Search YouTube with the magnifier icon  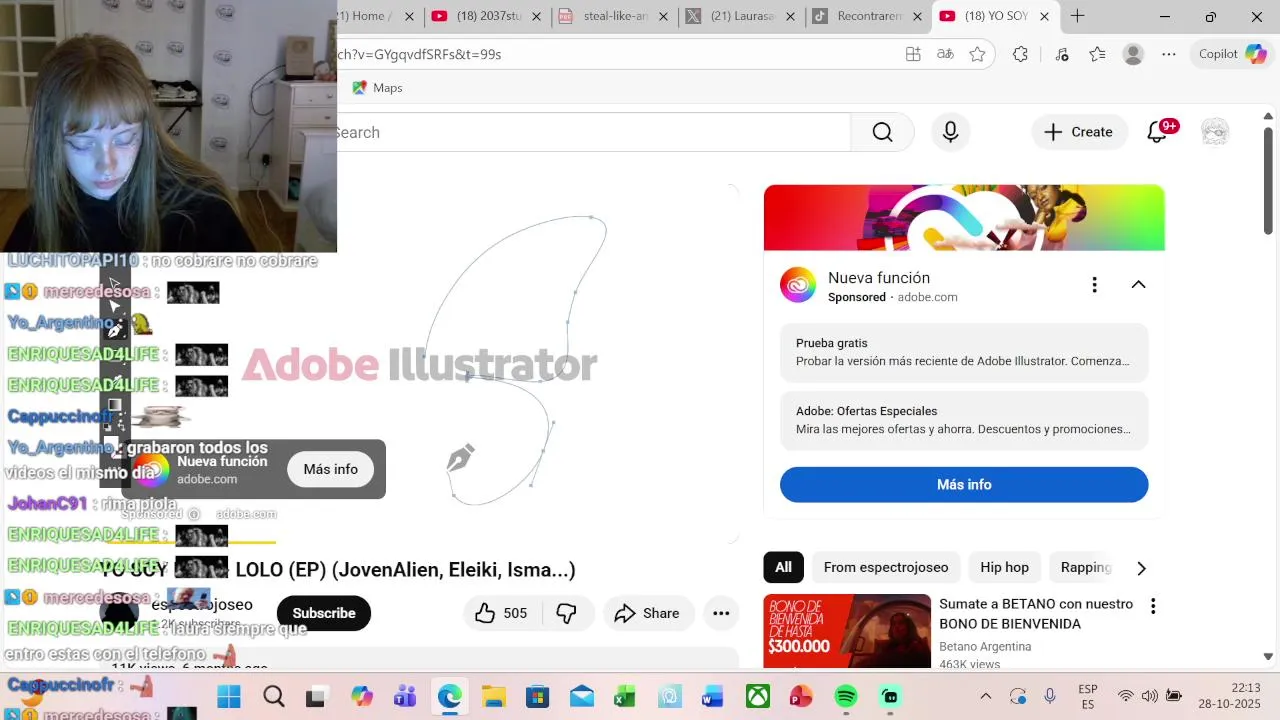pyautogui.click(x=882, y=132)
